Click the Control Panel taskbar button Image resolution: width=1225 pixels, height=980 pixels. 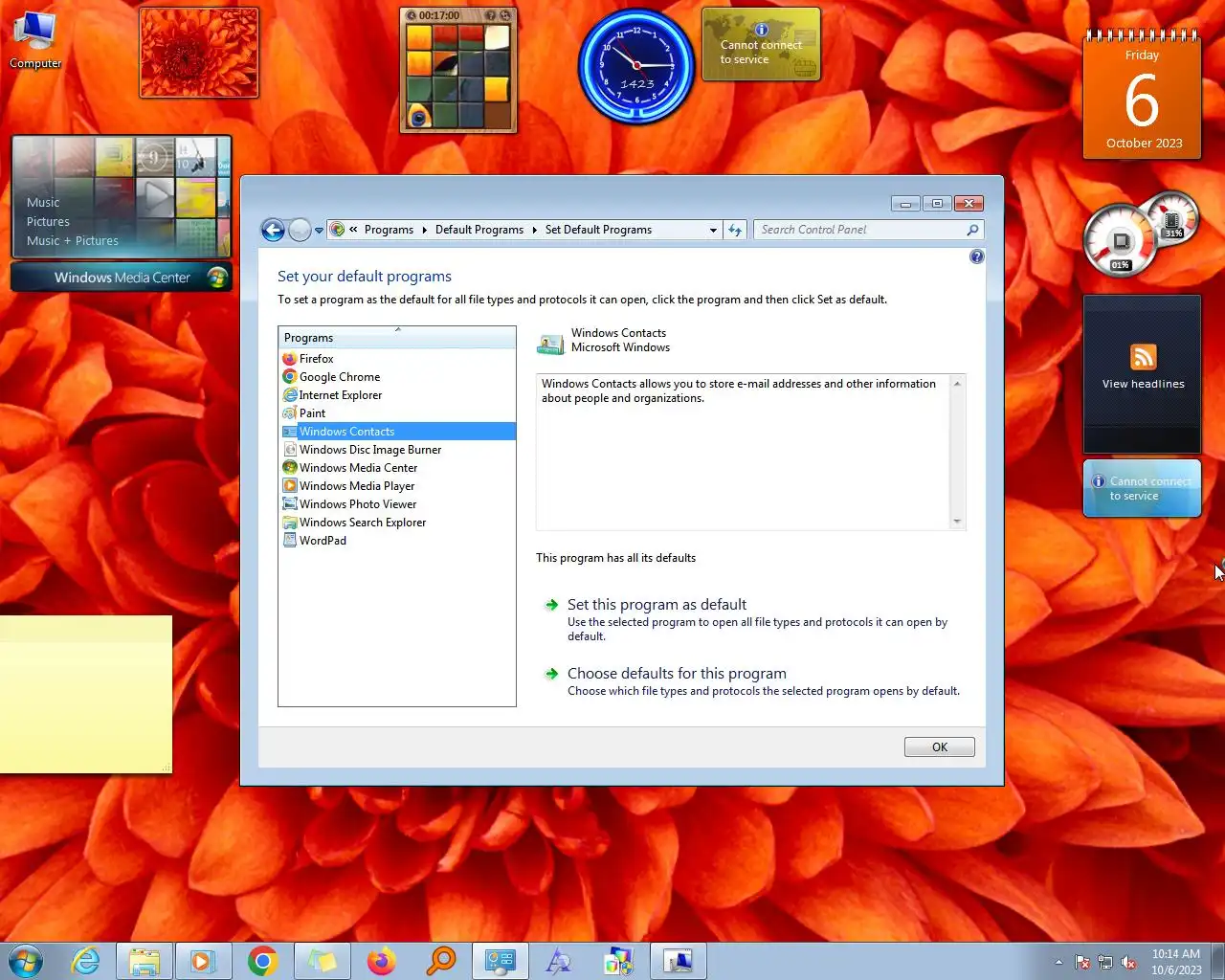500,961
